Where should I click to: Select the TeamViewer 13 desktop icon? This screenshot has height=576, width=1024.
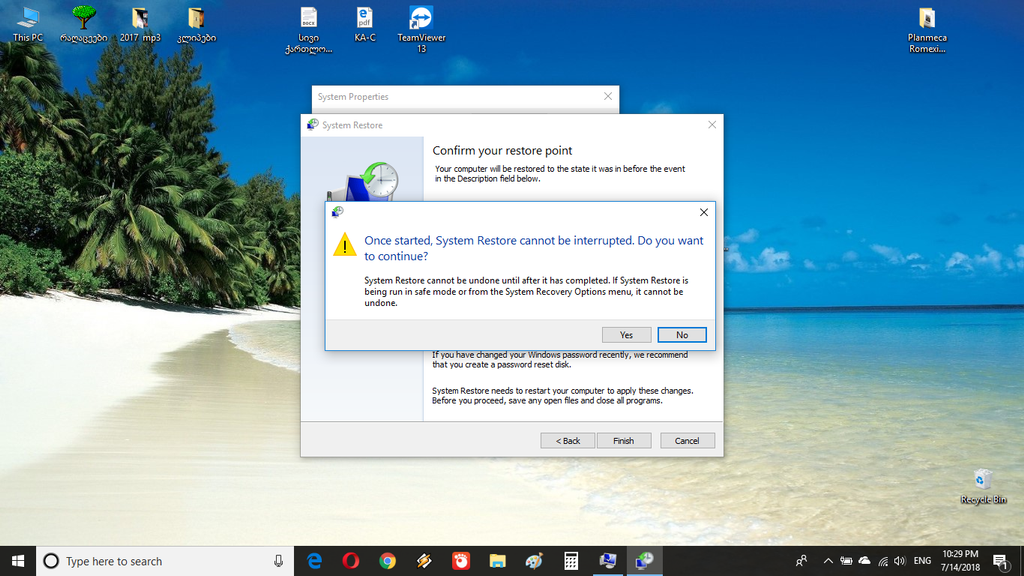click(421, 29)
